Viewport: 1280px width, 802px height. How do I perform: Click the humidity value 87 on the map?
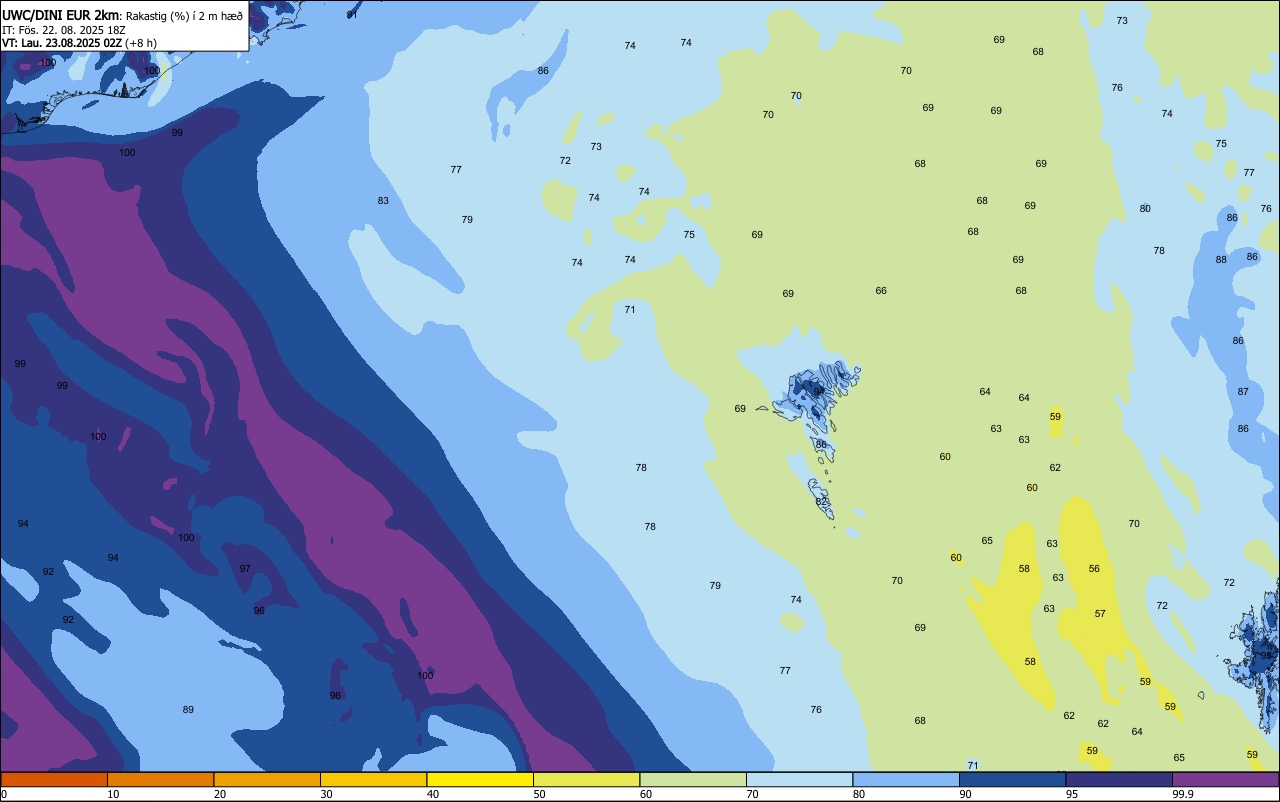pyautogui.click(x=1243, y=392)
